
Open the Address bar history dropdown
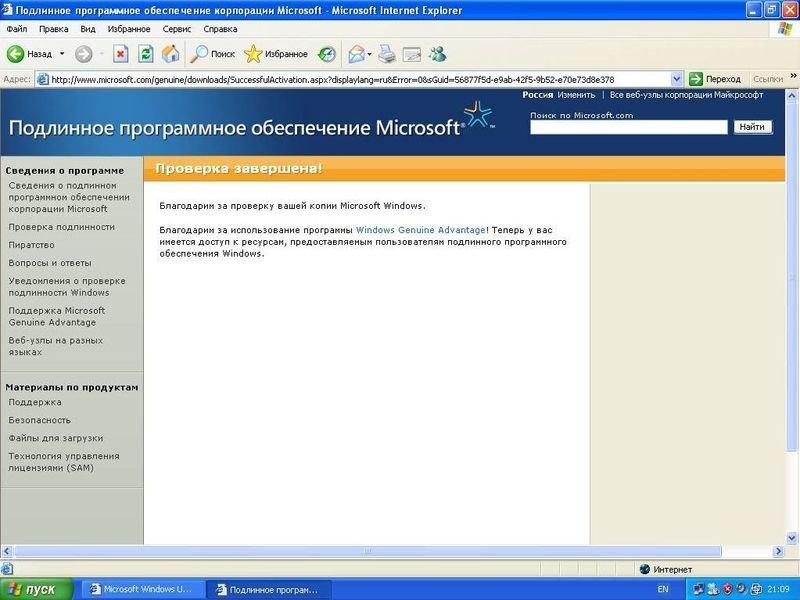pyautogui.click(x=677, y=77)
